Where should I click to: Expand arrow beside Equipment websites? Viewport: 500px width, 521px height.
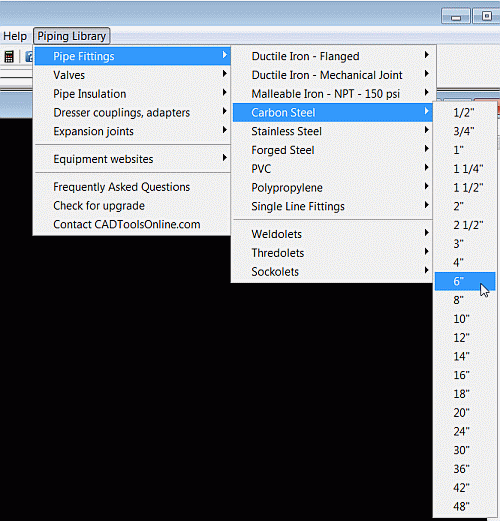point(225,158)
